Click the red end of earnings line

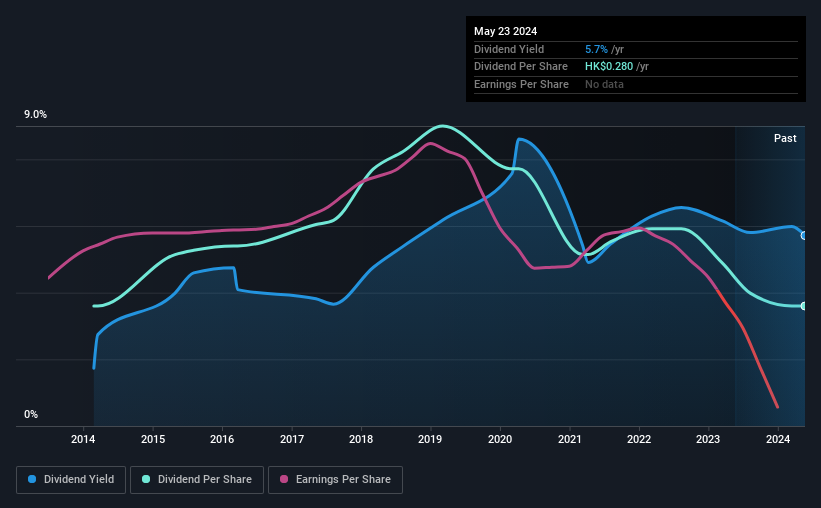tap(777, 406)
